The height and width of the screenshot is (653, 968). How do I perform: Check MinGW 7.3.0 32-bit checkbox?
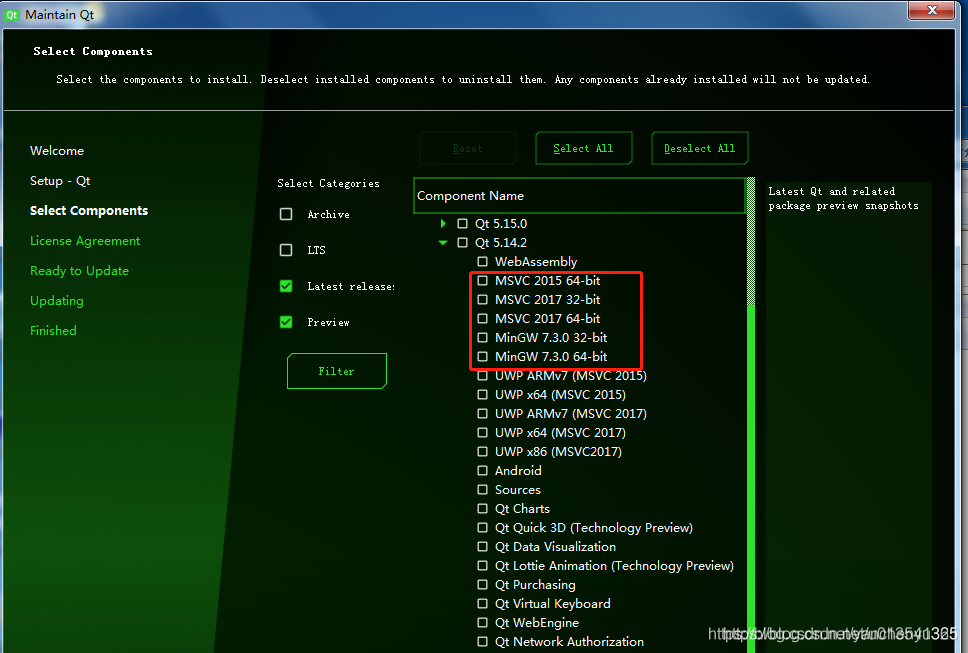pyautogui.click(x=482, y=338)
